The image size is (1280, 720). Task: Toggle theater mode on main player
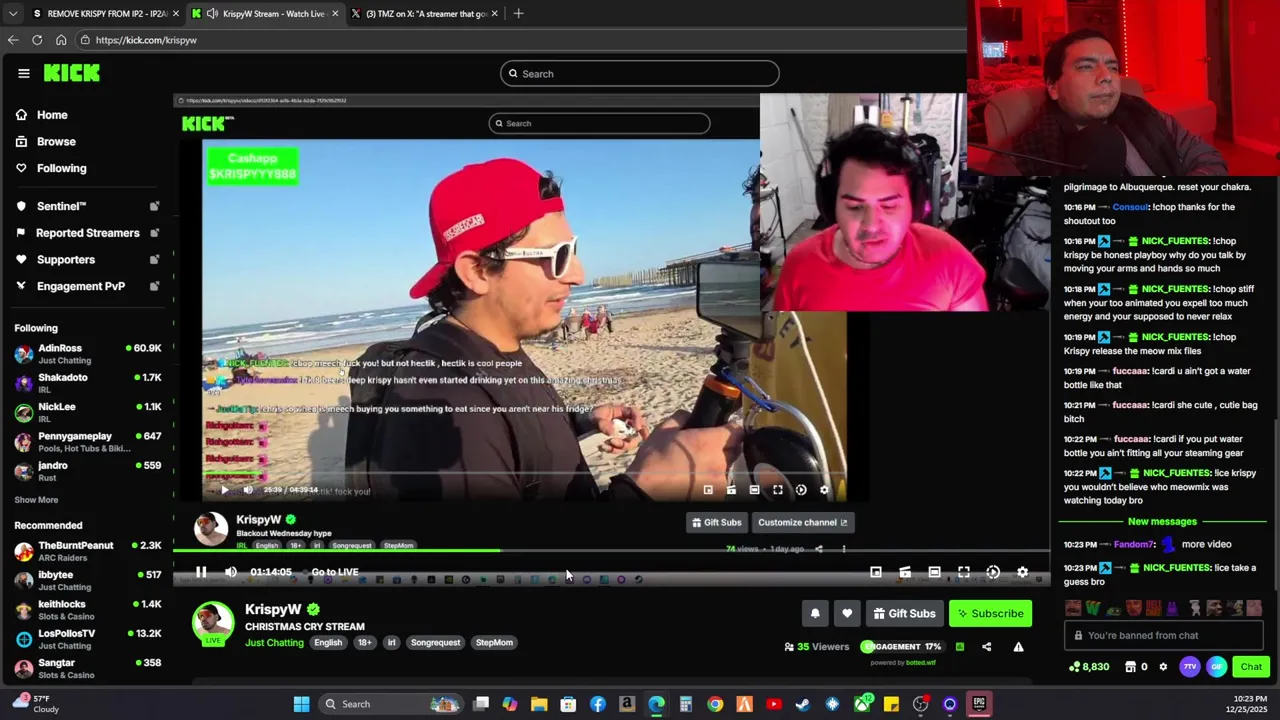(x=934, y=572)
